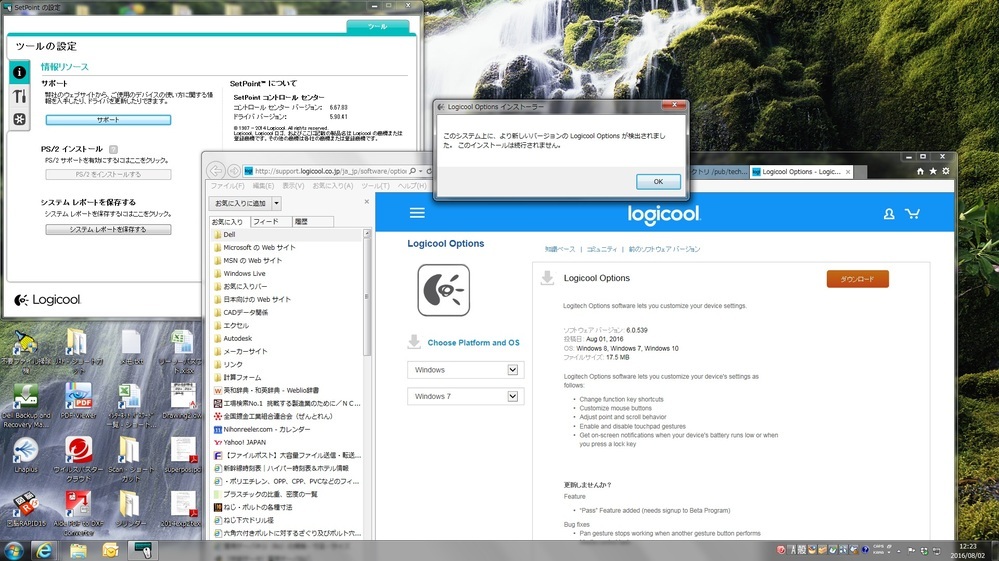Click the browser favorites star icon
This screenshot has height=561, width=999.
pyautogui.click(x=933, y=171)
